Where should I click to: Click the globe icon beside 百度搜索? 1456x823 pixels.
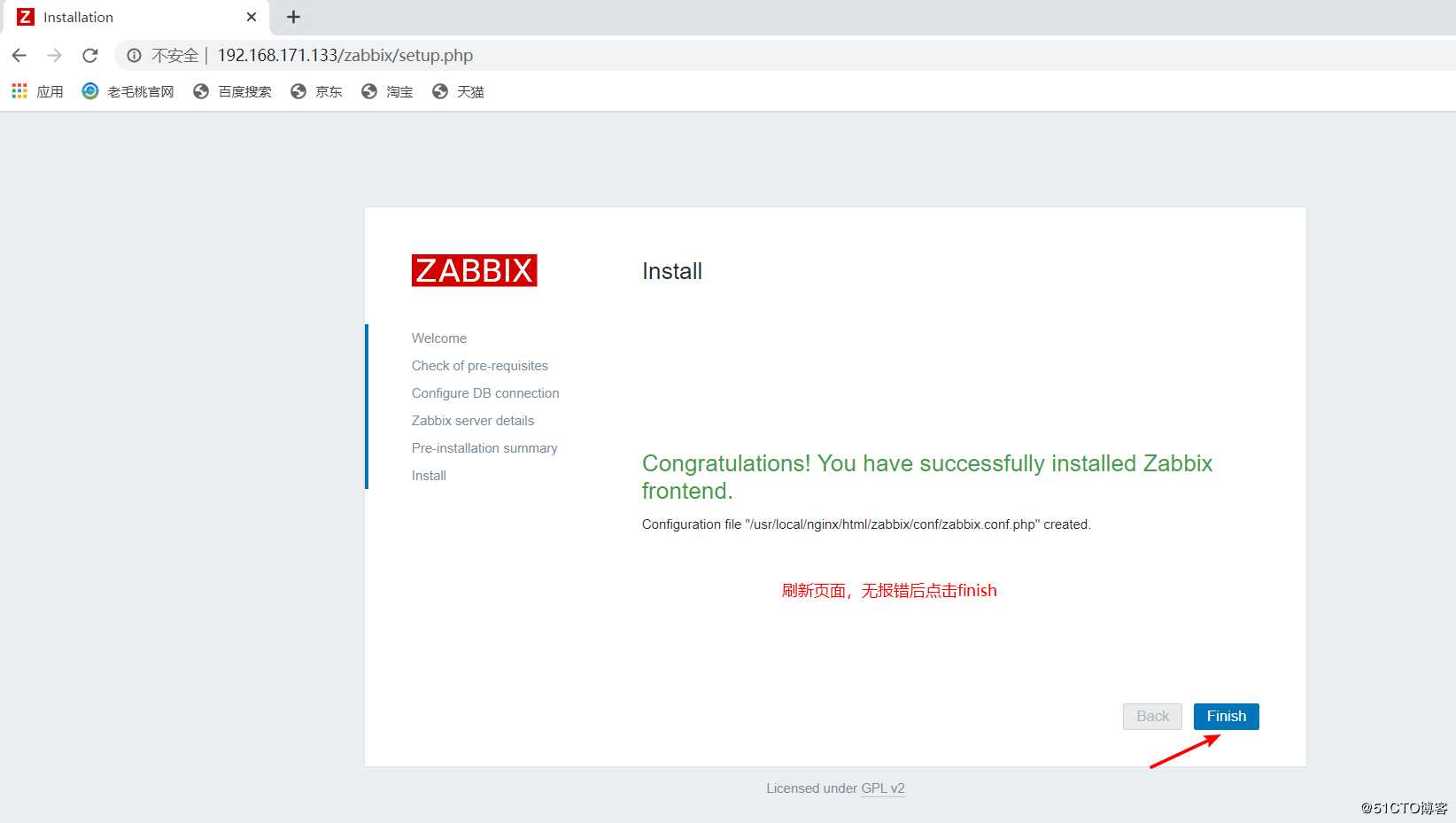tap(201, 91)
